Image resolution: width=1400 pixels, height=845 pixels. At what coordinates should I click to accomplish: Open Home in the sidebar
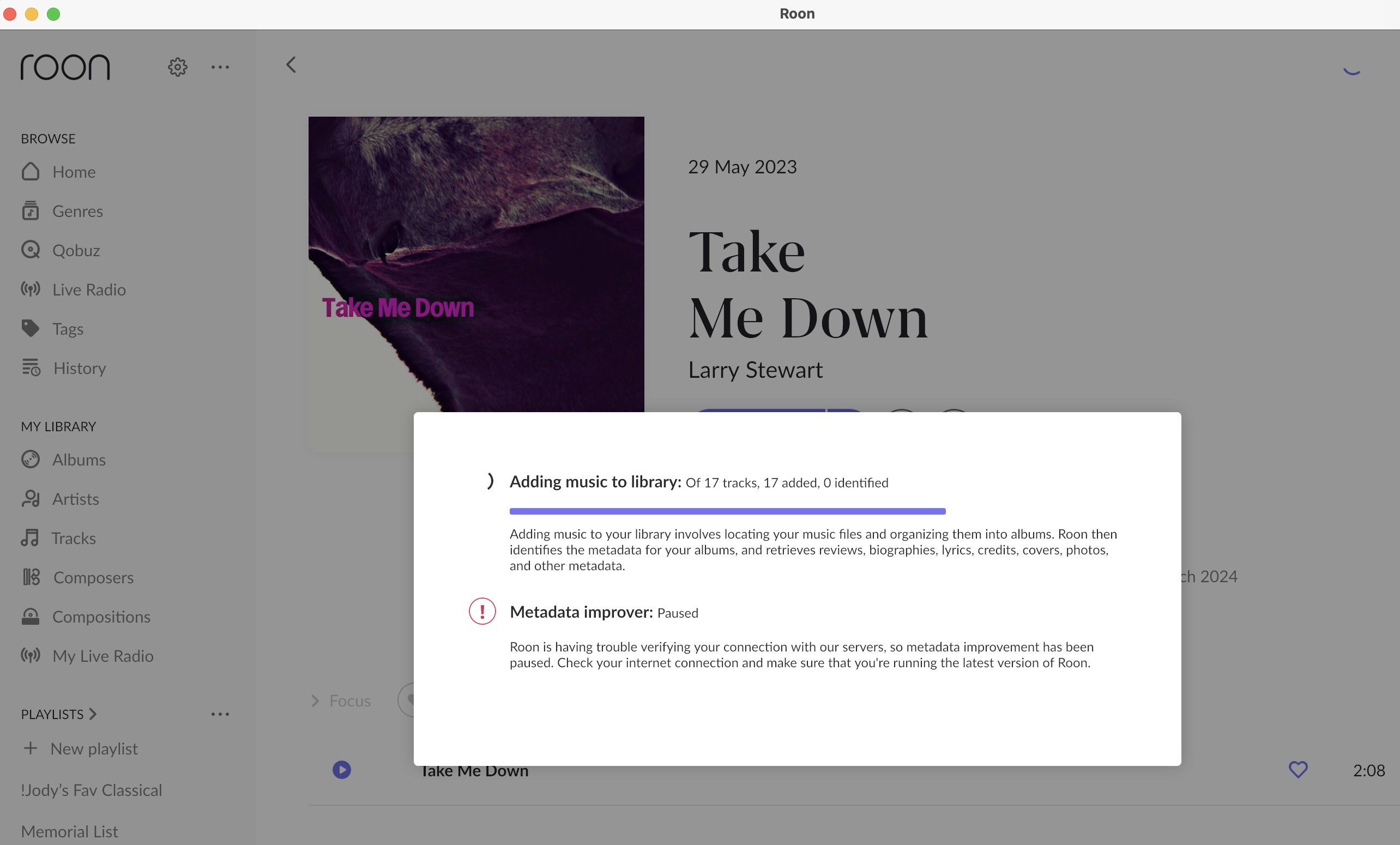pos(74,172)
